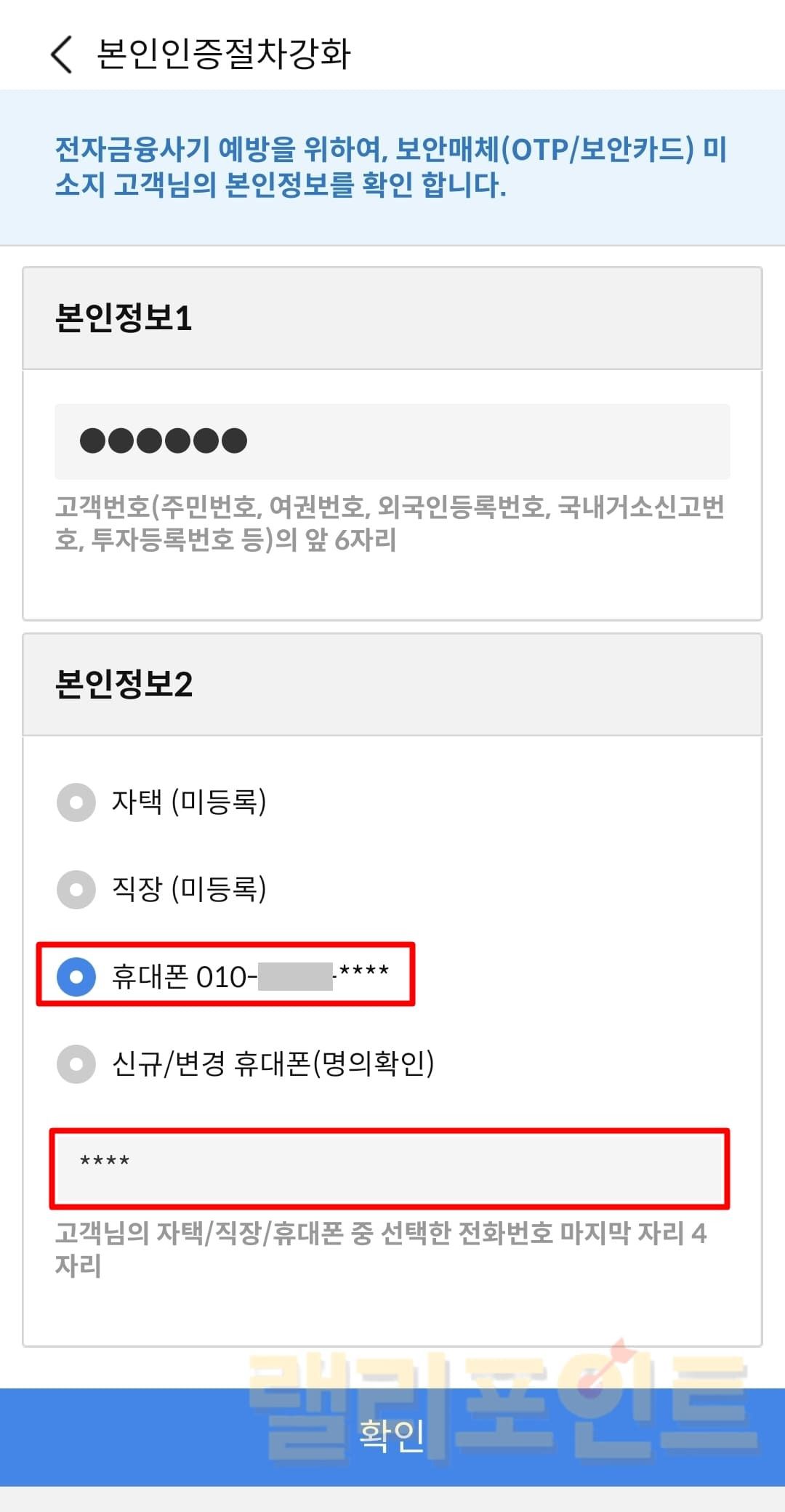
Task: Click the 본인정보2 section header
Action: (124, 685)
